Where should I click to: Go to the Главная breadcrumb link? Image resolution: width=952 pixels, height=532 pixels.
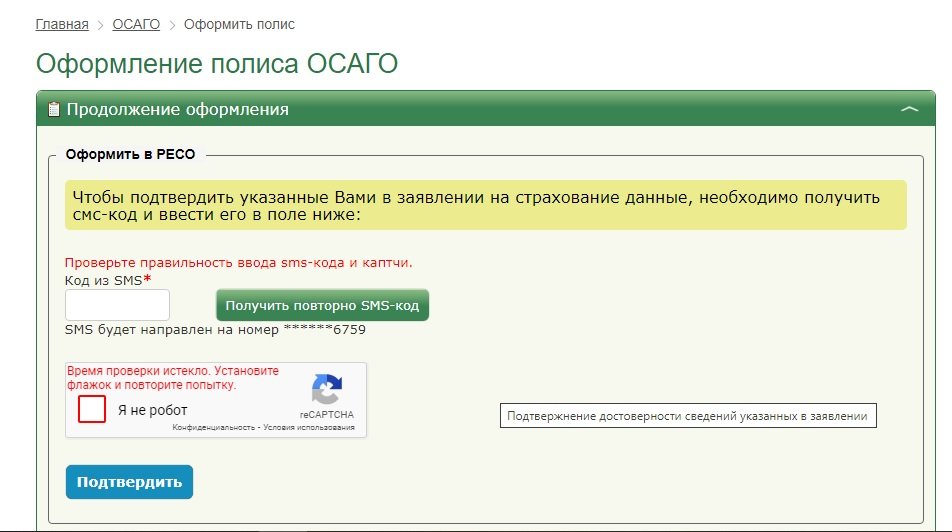pos(62,24)
